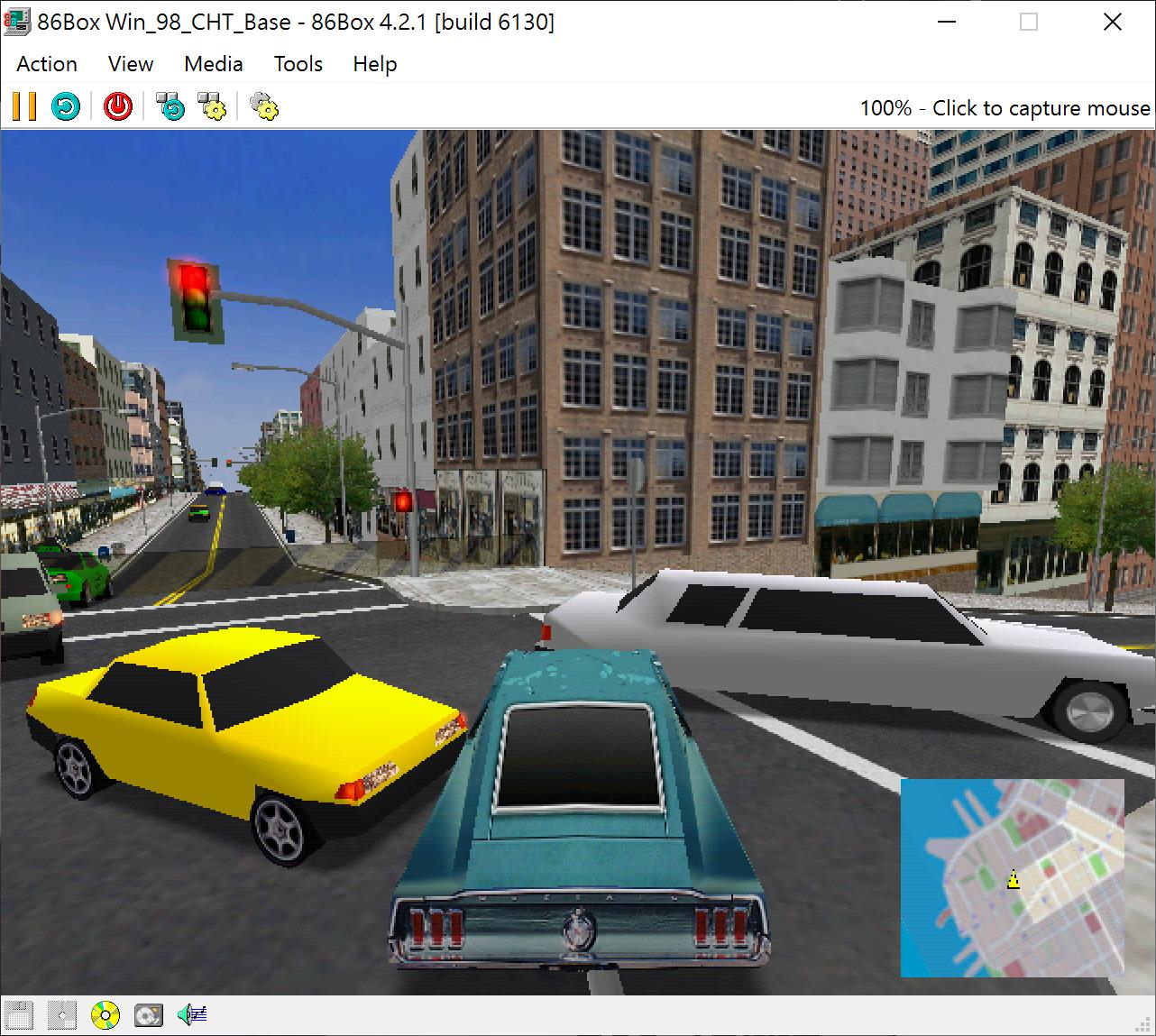Click the 3.5-inch floppy drive status icon
Viewport: 1156px width, 1036px height.
[x=19, y=1015]
